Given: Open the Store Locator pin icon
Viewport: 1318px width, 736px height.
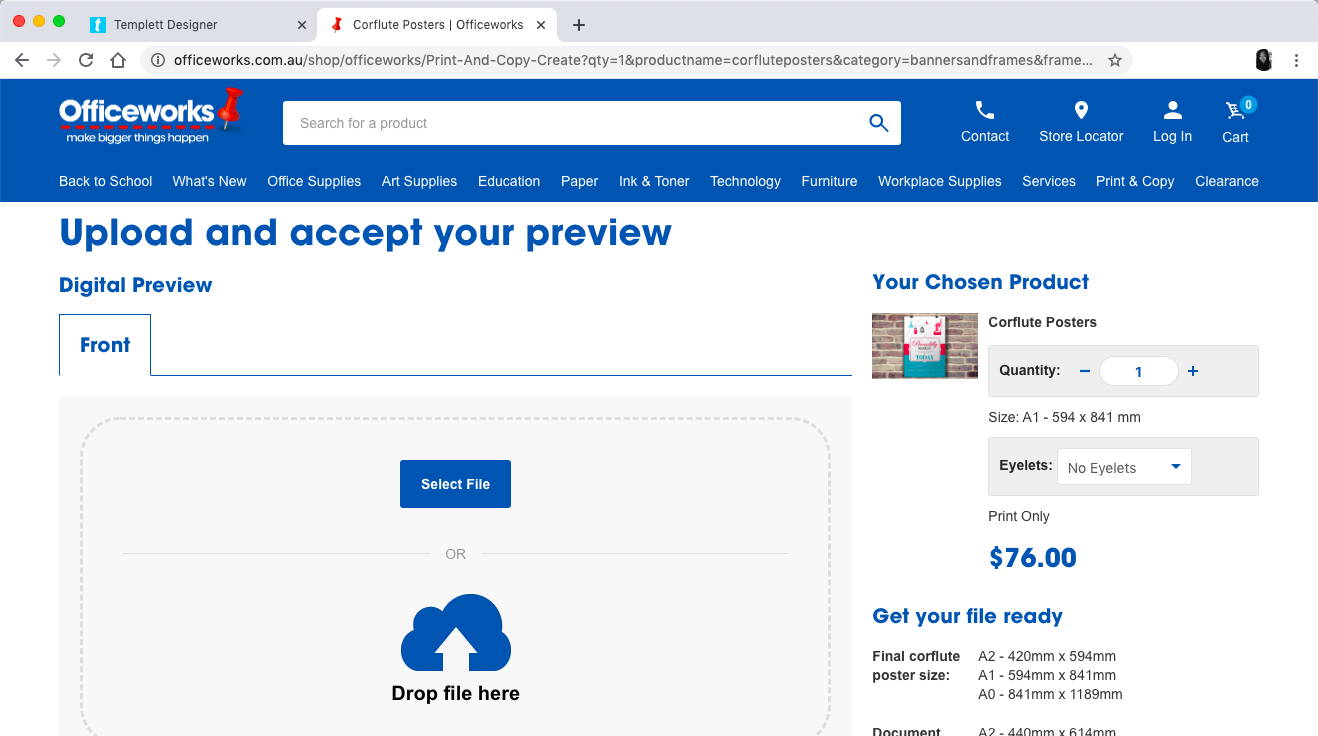Looking at the screenshot, I should (x=1081, y=110).
